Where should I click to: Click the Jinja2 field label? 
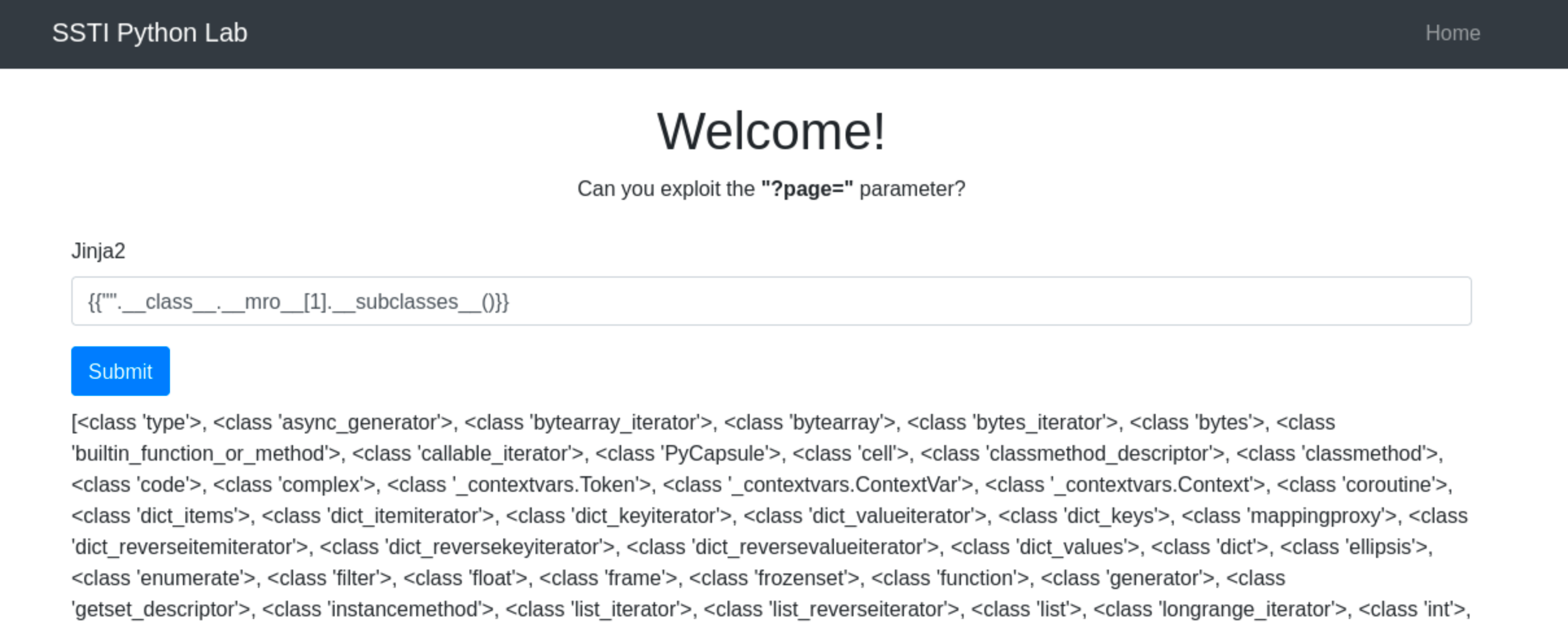click(x=98, y=251)
